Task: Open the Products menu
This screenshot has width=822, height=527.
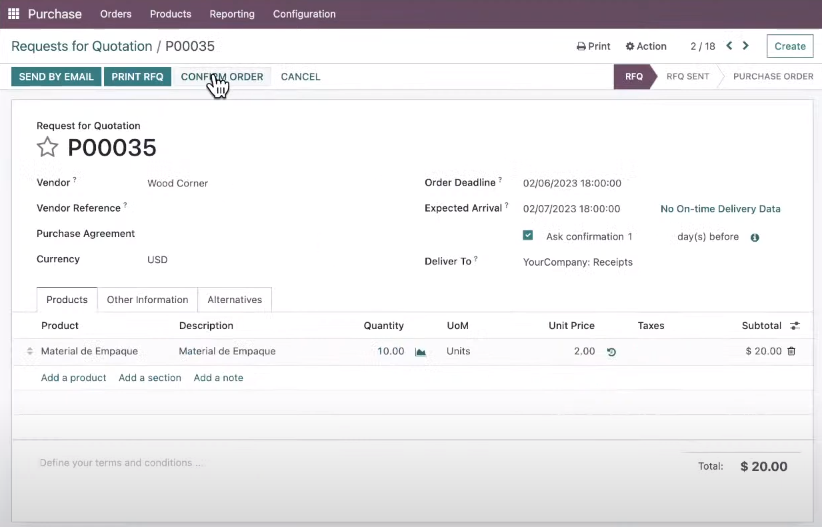Action: click(170, 14)
